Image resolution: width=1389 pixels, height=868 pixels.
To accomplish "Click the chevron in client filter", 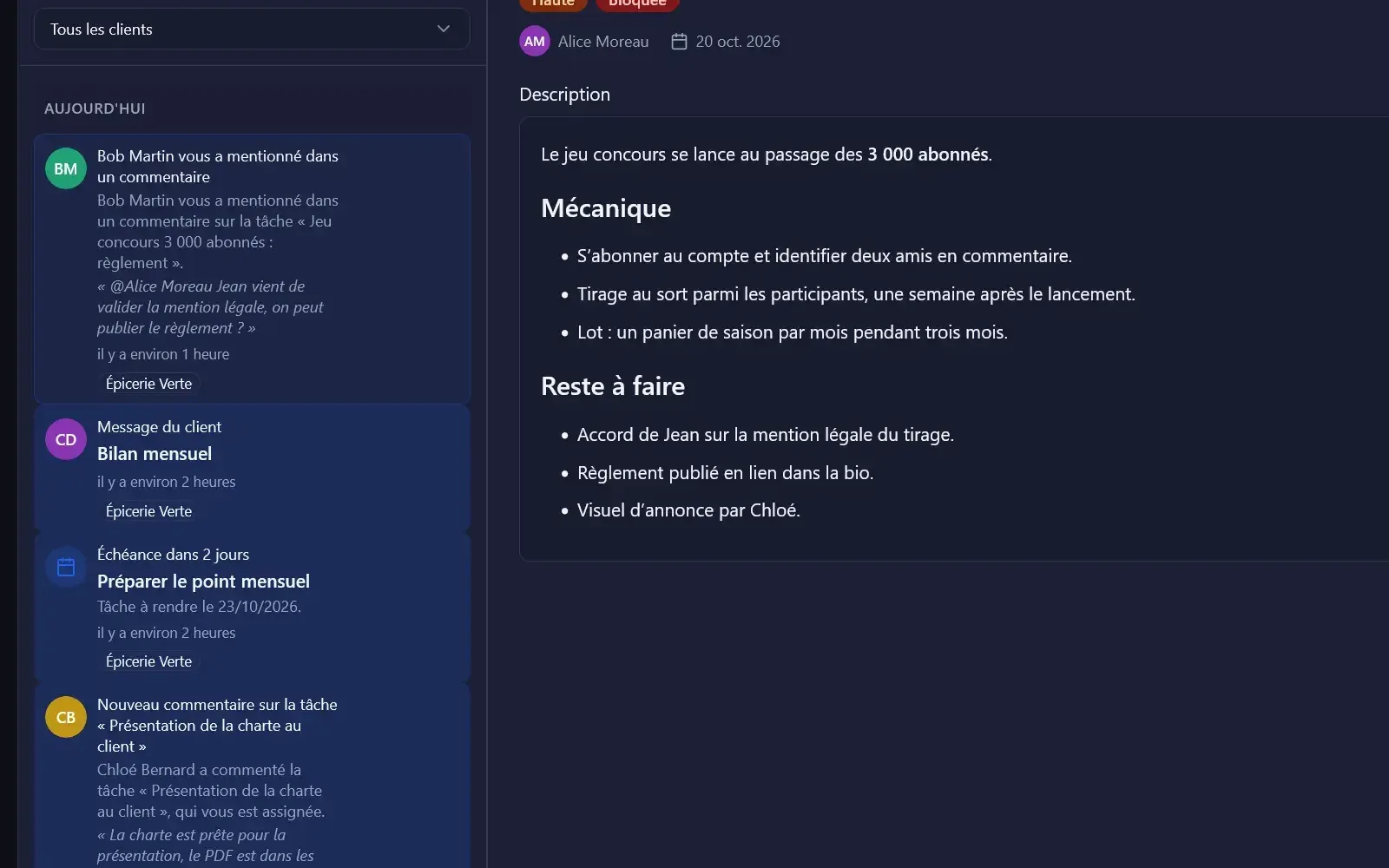I will pos(444,29).
